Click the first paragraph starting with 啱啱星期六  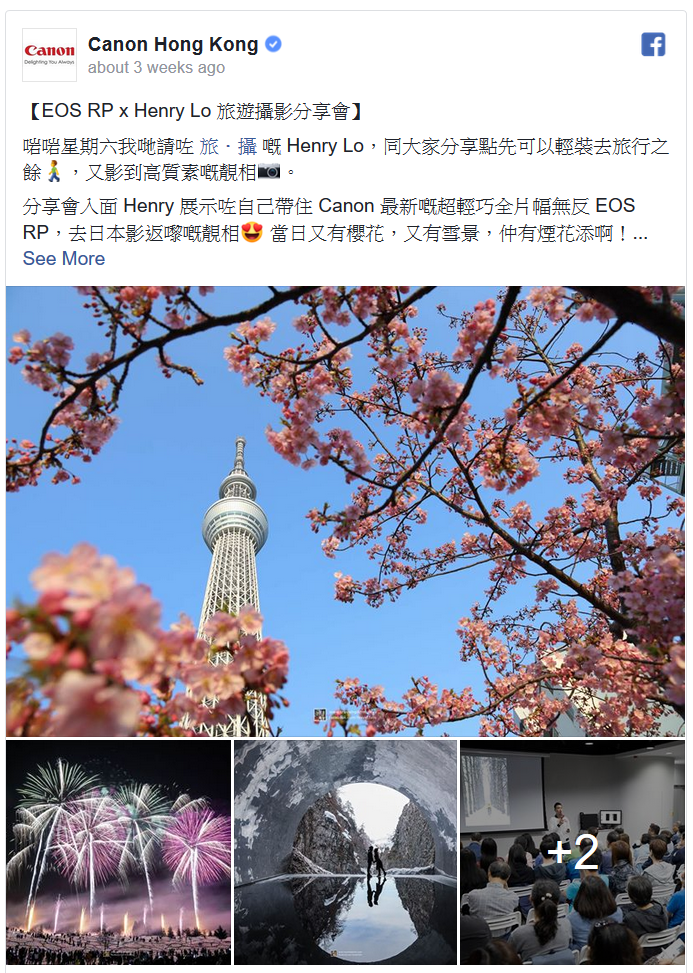[x=346, y=159]
